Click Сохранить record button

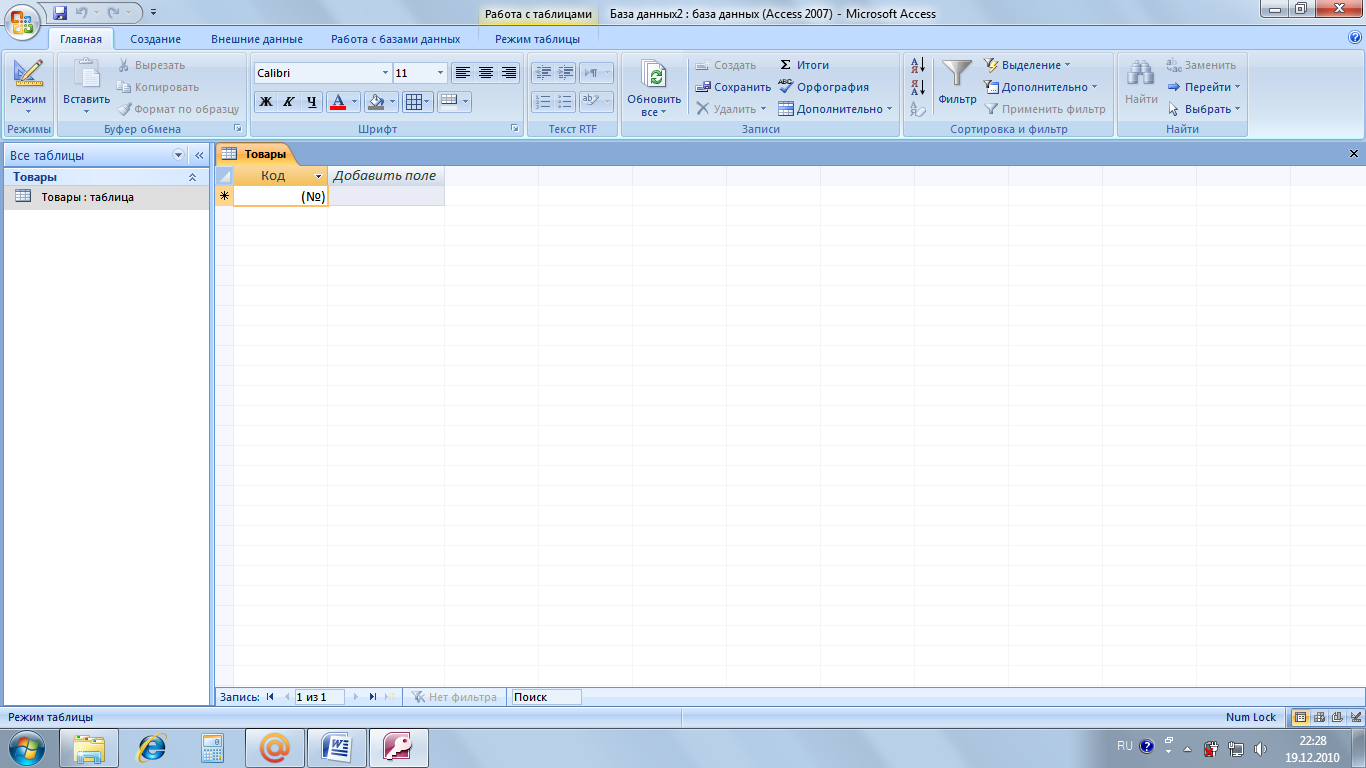733,87
